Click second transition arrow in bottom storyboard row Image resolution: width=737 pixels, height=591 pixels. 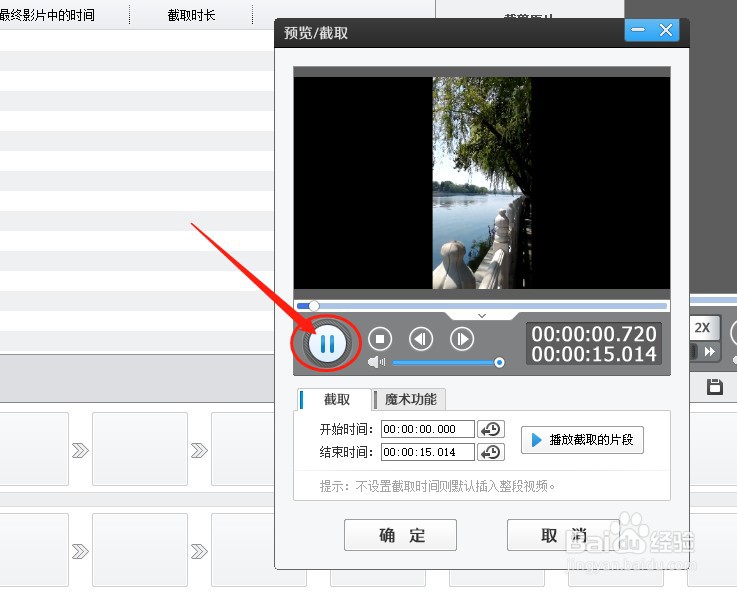pyautogui.click(x=199, y=551)
